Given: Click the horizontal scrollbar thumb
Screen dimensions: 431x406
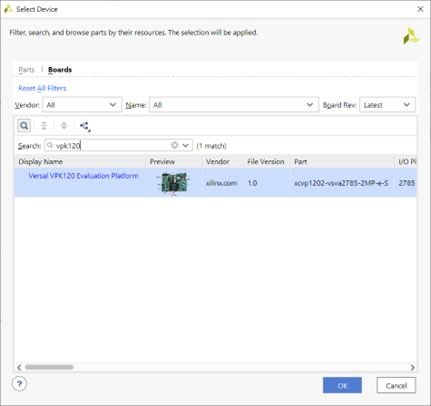Looking at the screenshot, I should coord(49,367).
